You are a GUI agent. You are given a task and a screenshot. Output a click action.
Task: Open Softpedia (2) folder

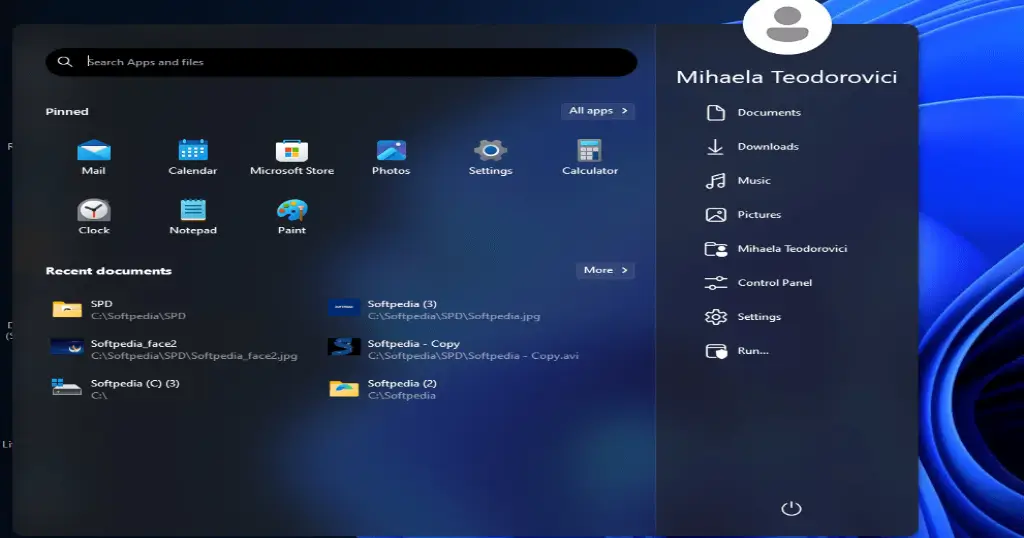(x=383, y=389)
